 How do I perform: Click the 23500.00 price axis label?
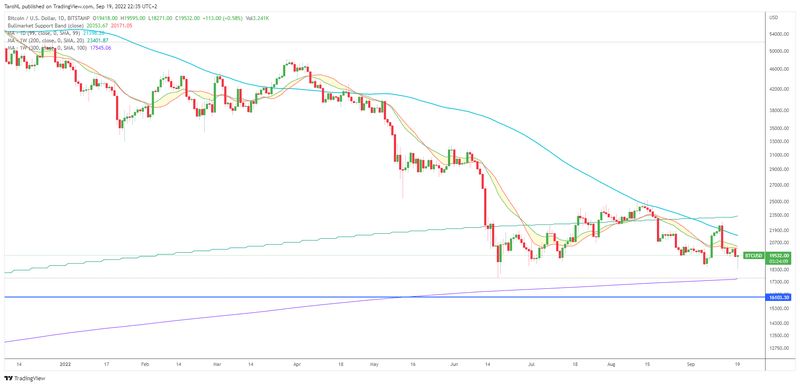[779, 215]
